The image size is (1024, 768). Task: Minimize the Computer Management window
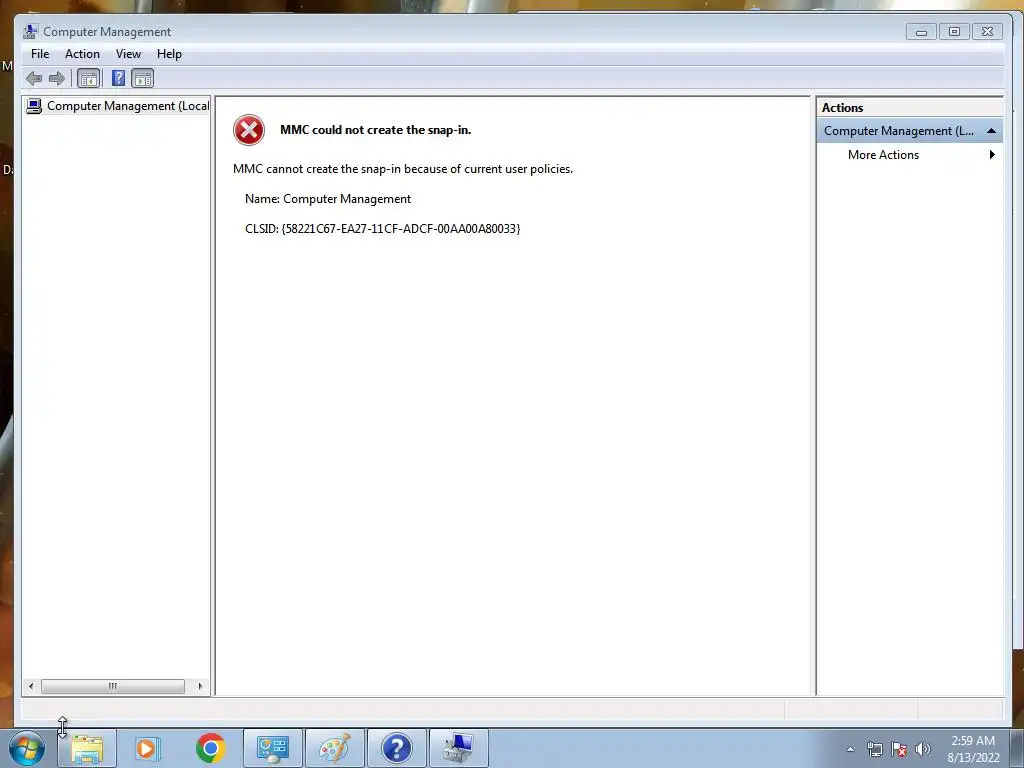coord(921,31)
